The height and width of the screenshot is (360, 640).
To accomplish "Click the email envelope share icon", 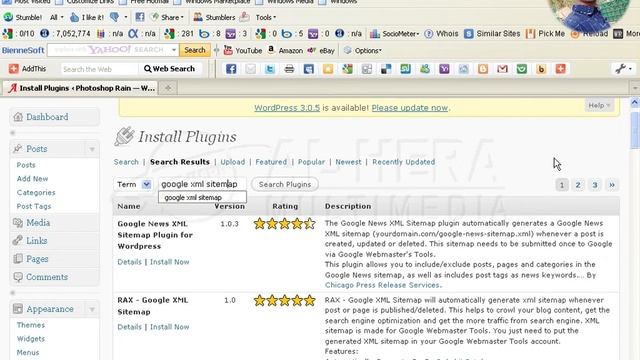I will (250, 69).
